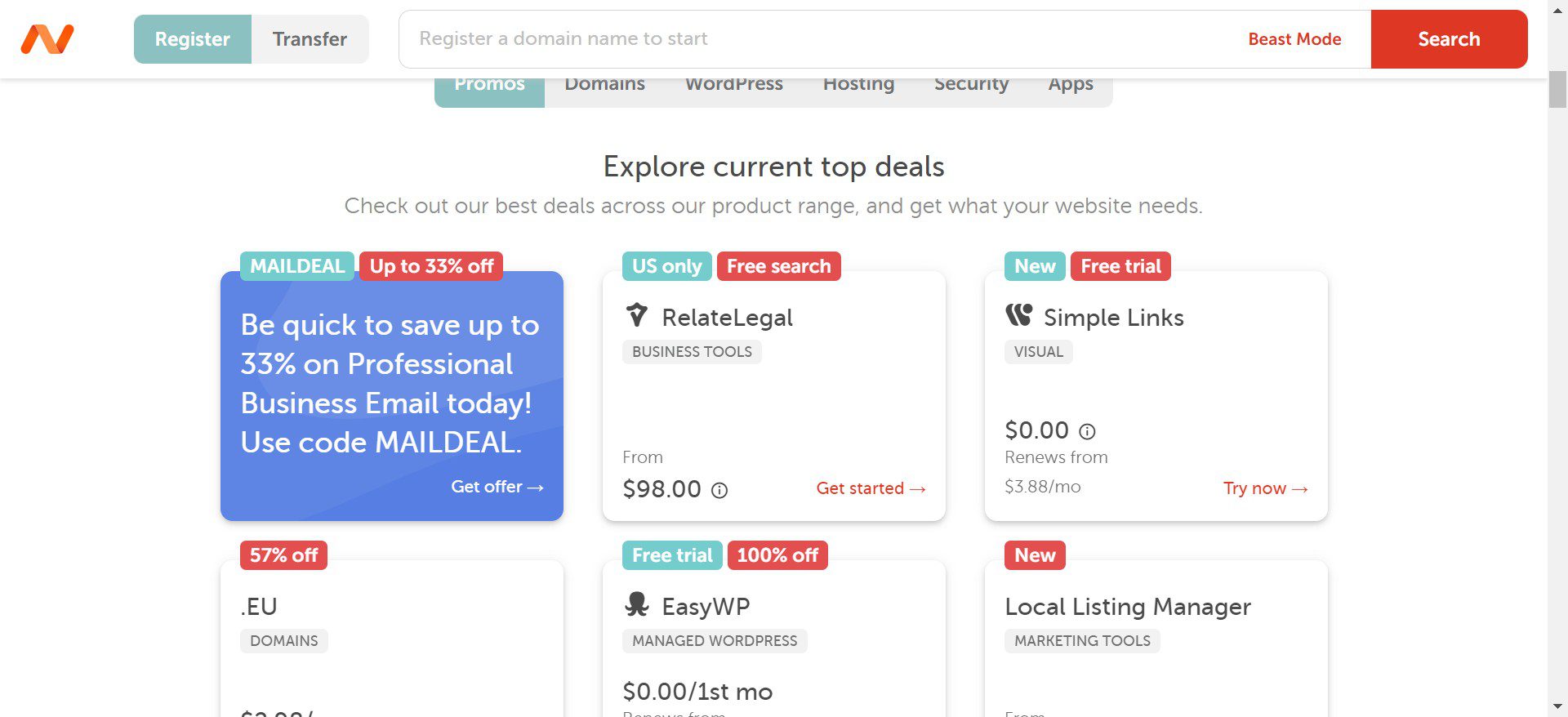
Task: Select the Hosting tab
Action: [858, 85]
